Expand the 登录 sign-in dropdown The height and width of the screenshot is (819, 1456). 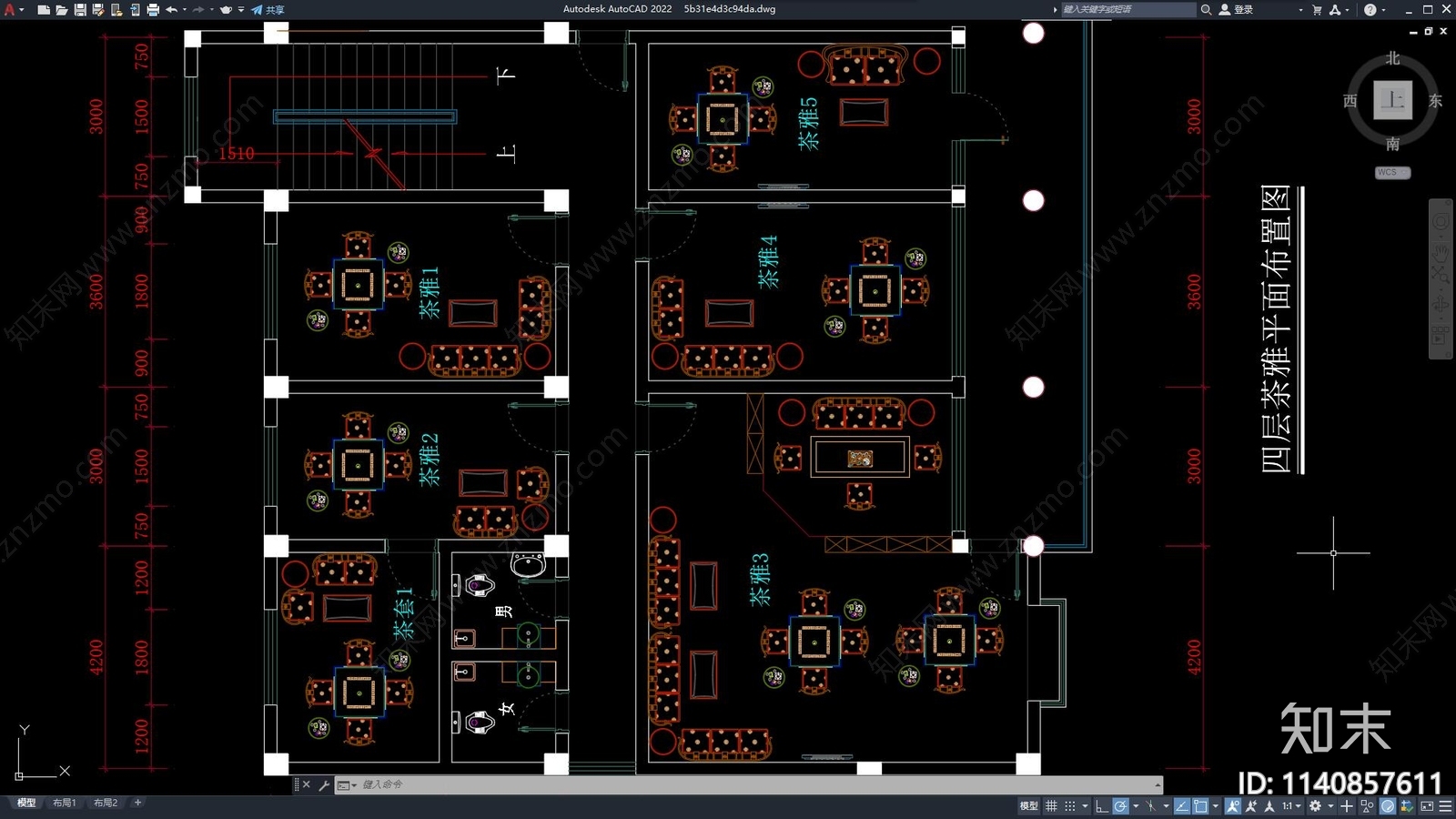[1300, 9]
